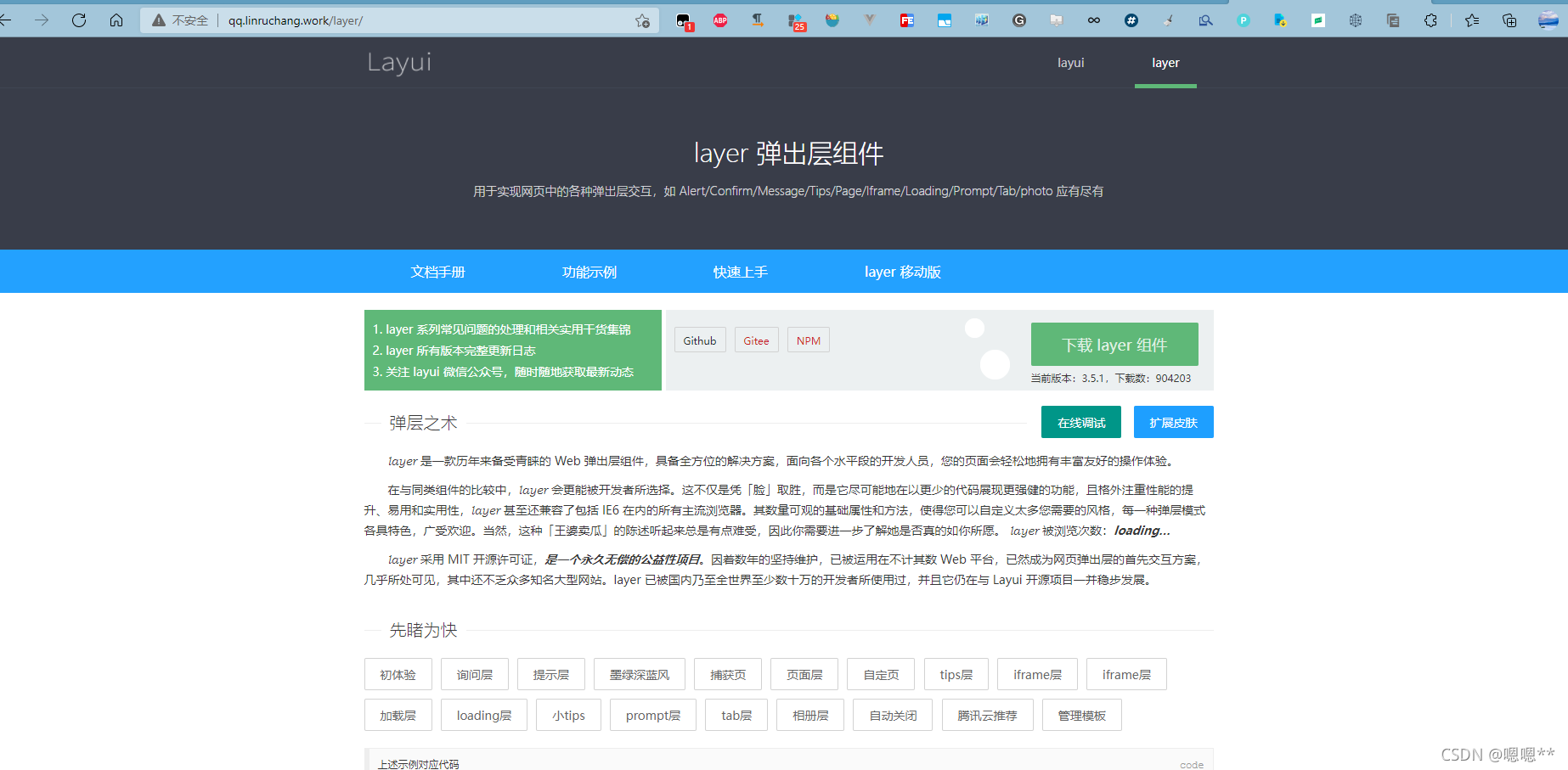Try the 墨绿深蓝风 demo button
The image size is (1568, 770).
[640, 674]
